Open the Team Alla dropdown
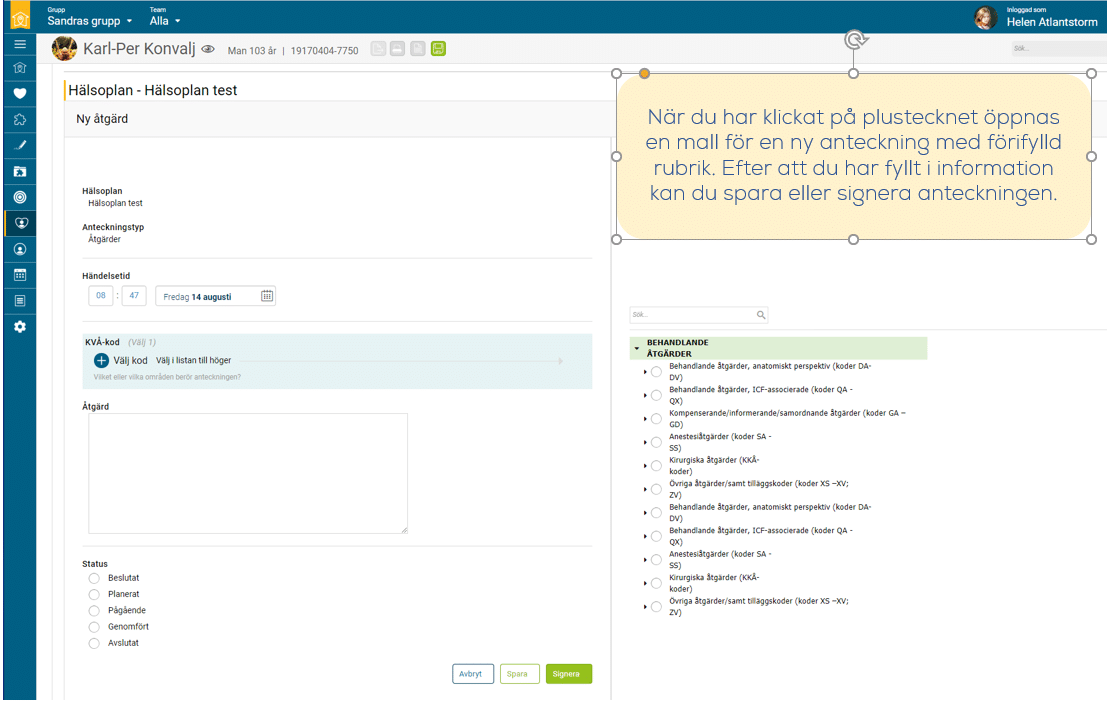The width and height of the screenshot is (1108, 707). (165, 21)
